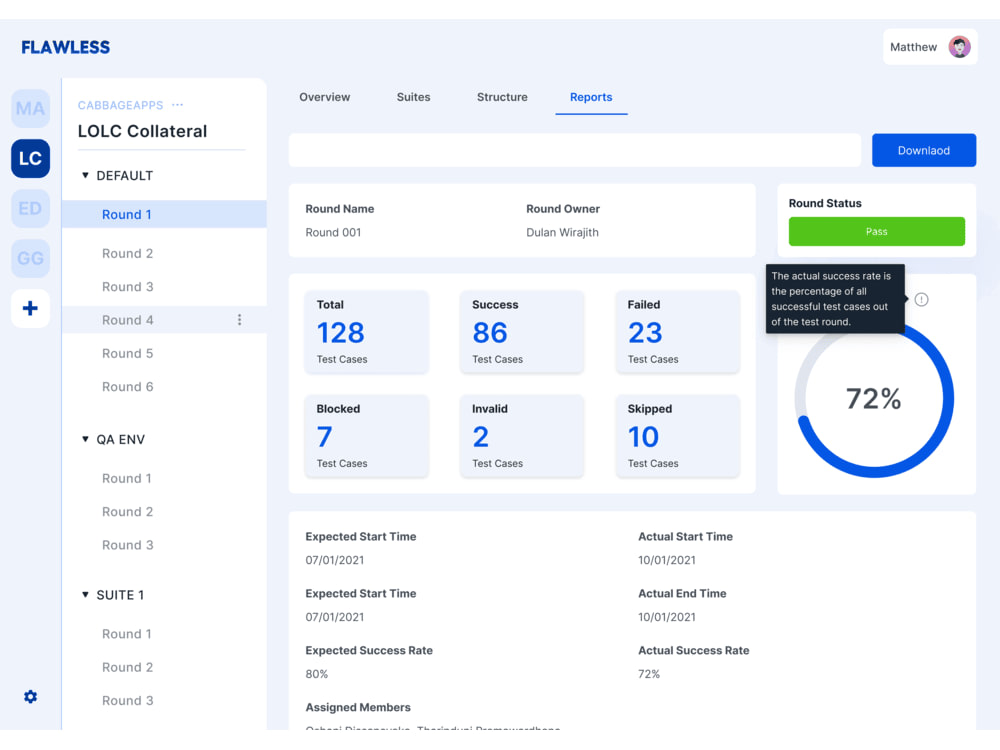Click the Assigned Members heading

pos(358,707)
